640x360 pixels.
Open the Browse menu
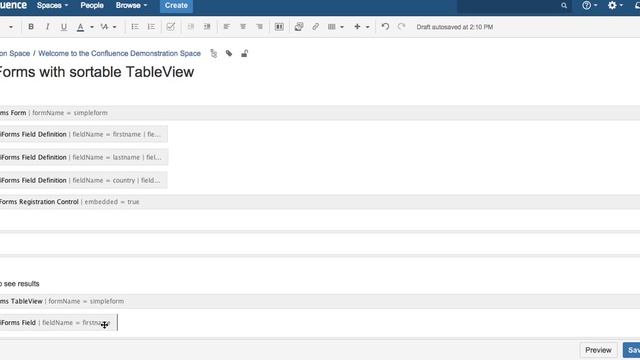click(131, 6)
